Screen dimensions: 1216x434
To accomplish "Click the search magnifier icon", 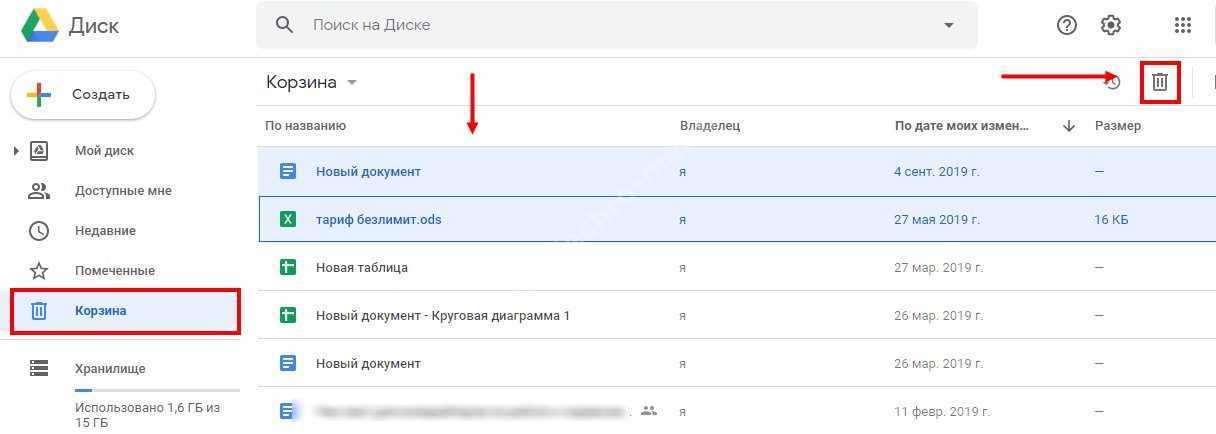I will [285, 25].
